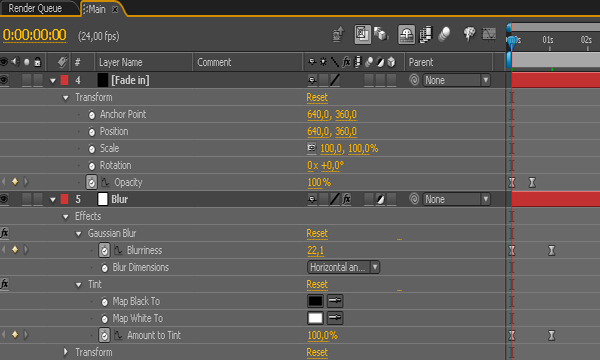Open the Parent dropdown for Blur layer

click(x=457, y=199)
